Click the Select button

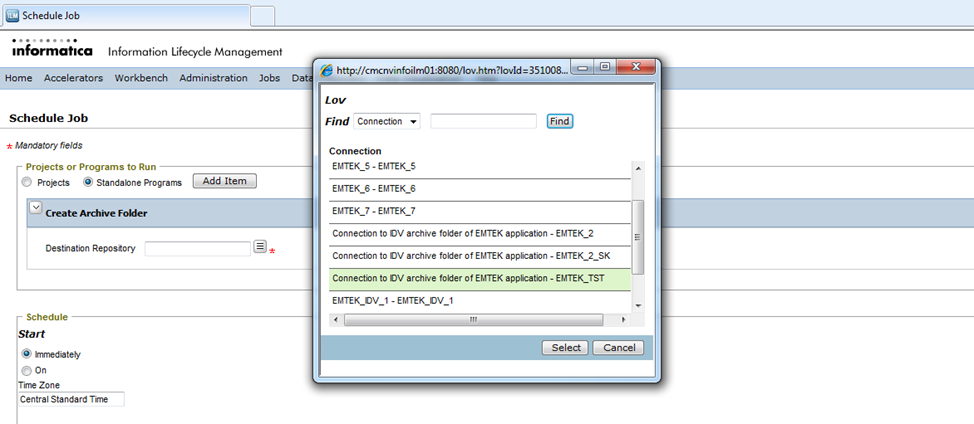[565, 348]
